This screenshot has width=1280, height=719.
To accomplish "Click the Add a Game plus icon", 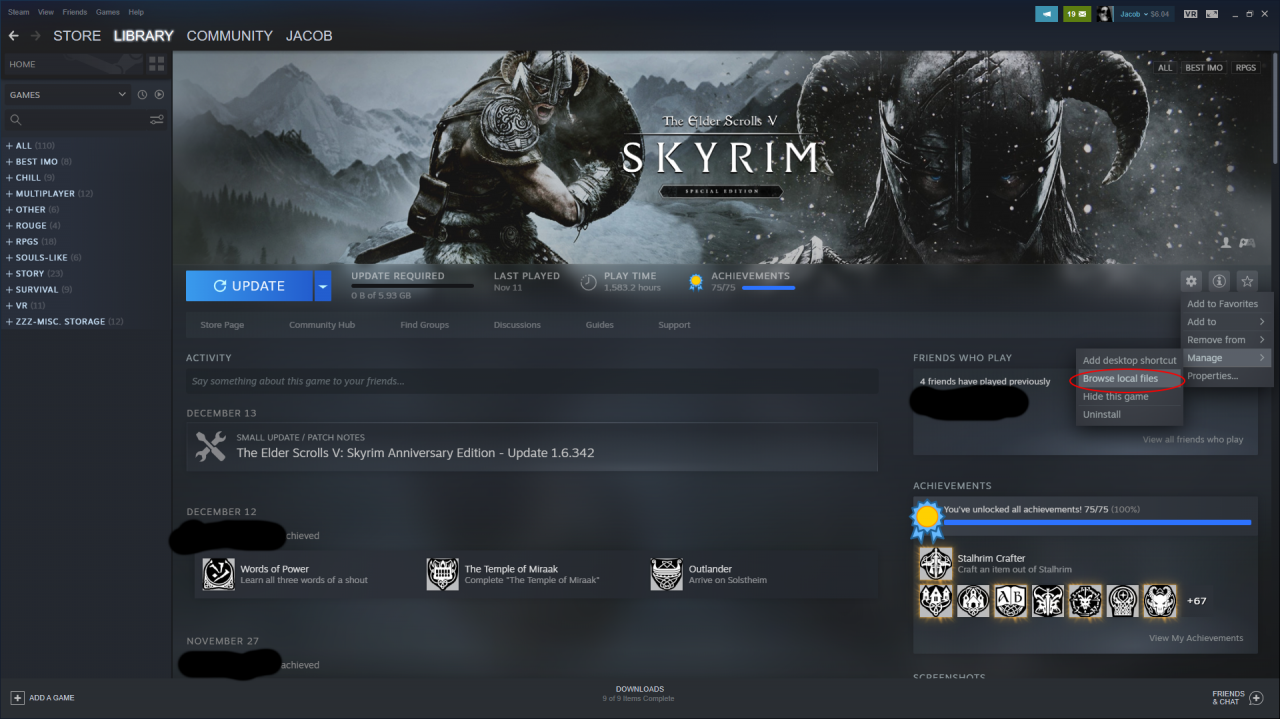I will click(x=17, y=697).
